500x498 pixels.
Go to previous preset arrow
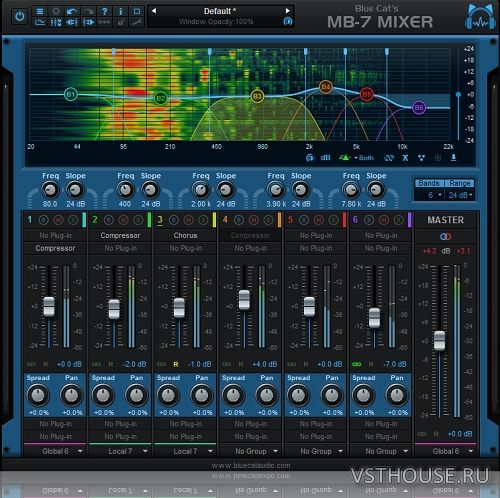(154, 11)
